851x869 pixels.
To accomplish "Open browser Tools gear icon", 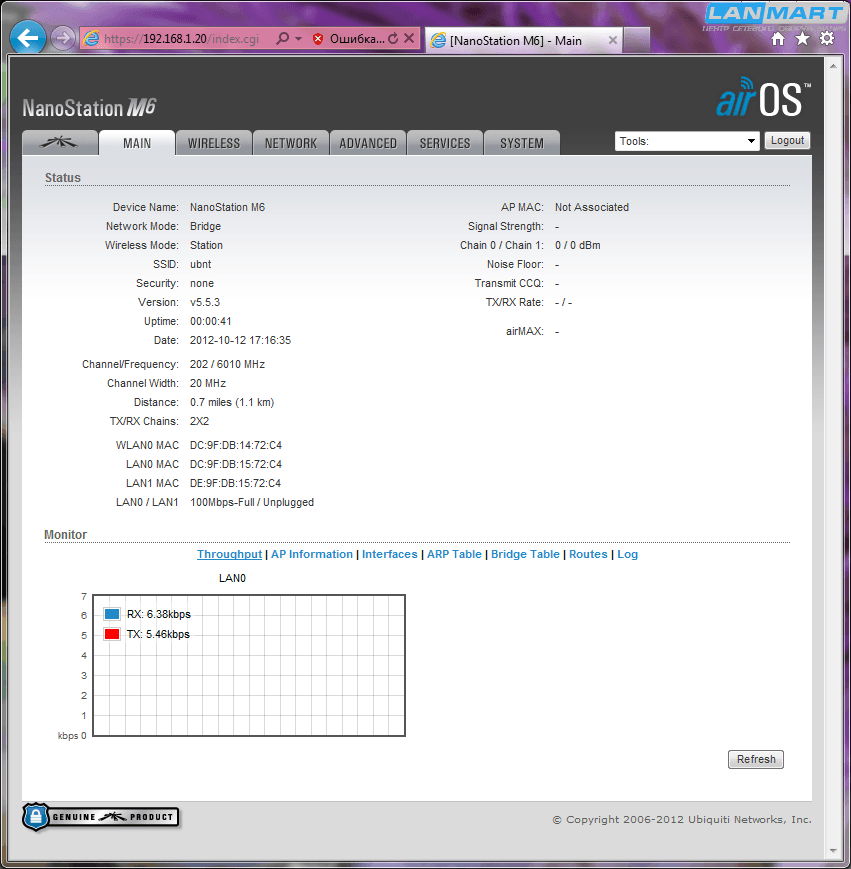I will coord(827,38).
